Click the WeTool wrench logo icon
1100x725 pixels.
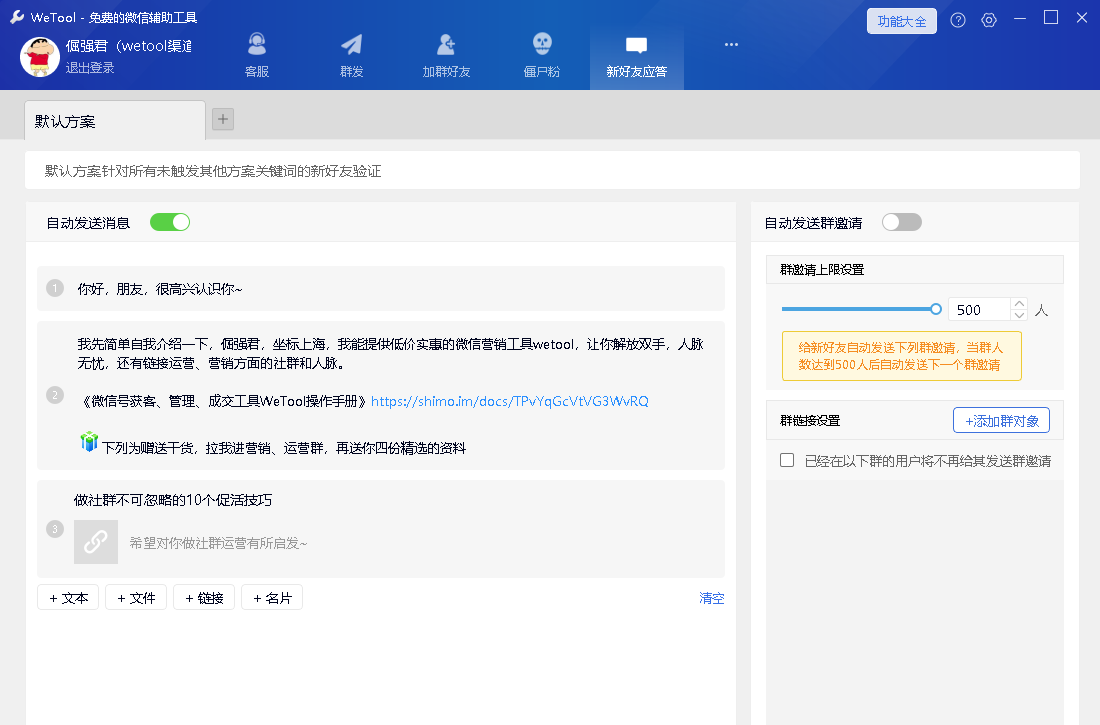click(x=17, y=17)
